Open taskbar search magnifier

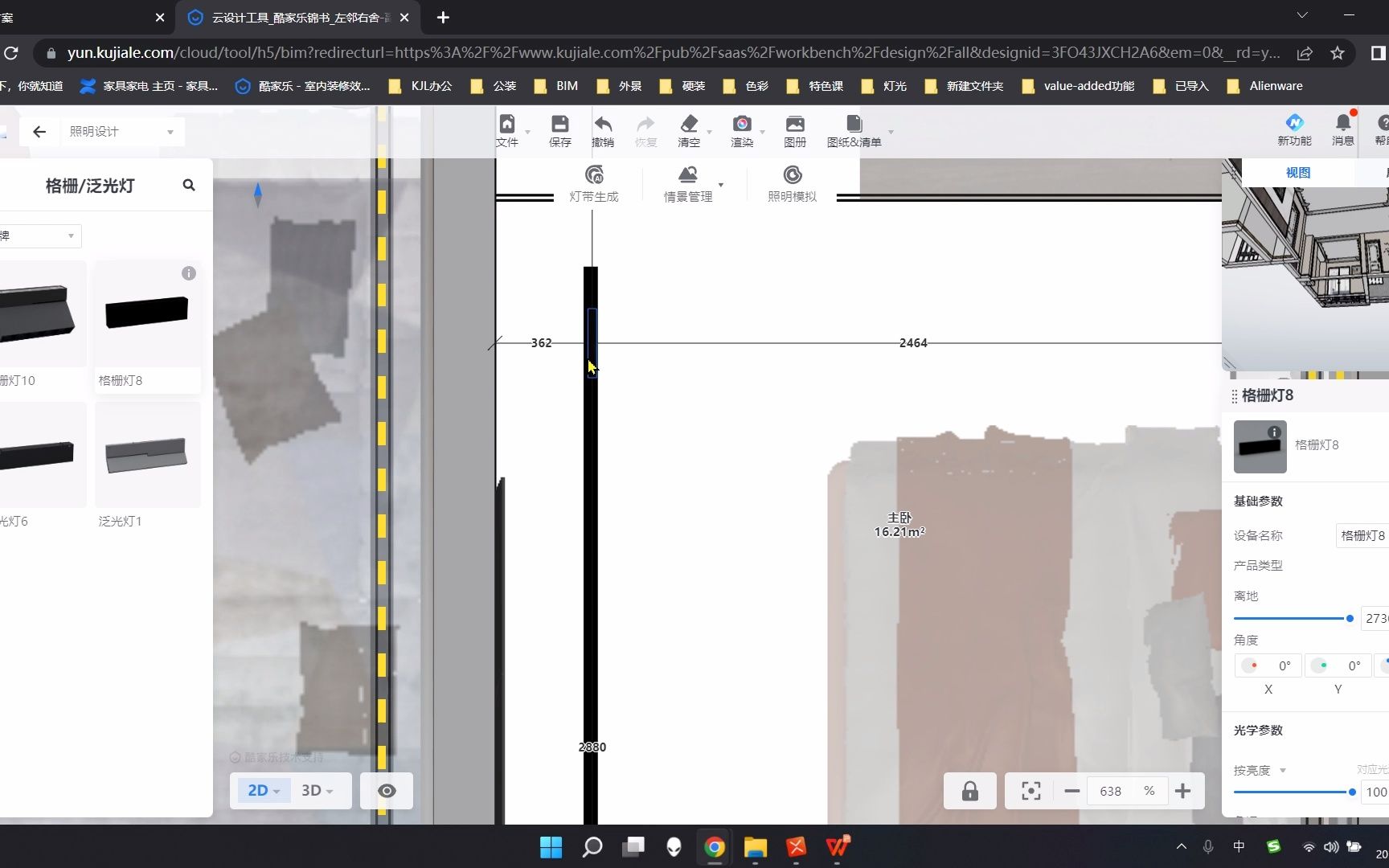pyautogui.click(x=592, y=847)
